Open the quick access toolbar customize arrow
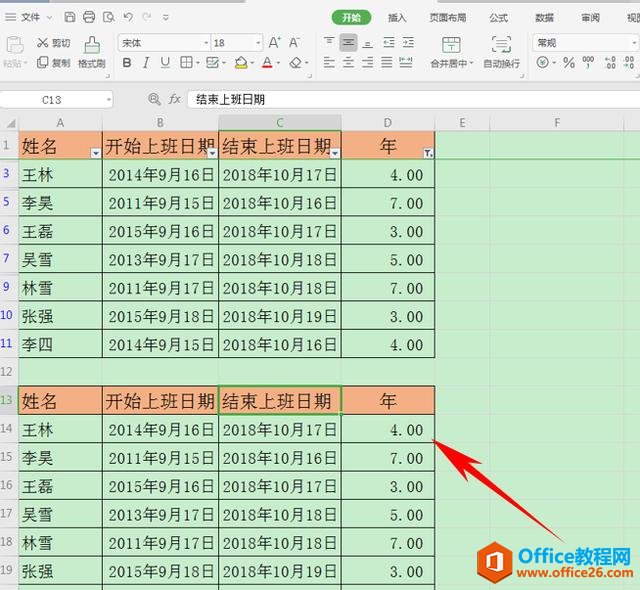 tap(165, 18)
